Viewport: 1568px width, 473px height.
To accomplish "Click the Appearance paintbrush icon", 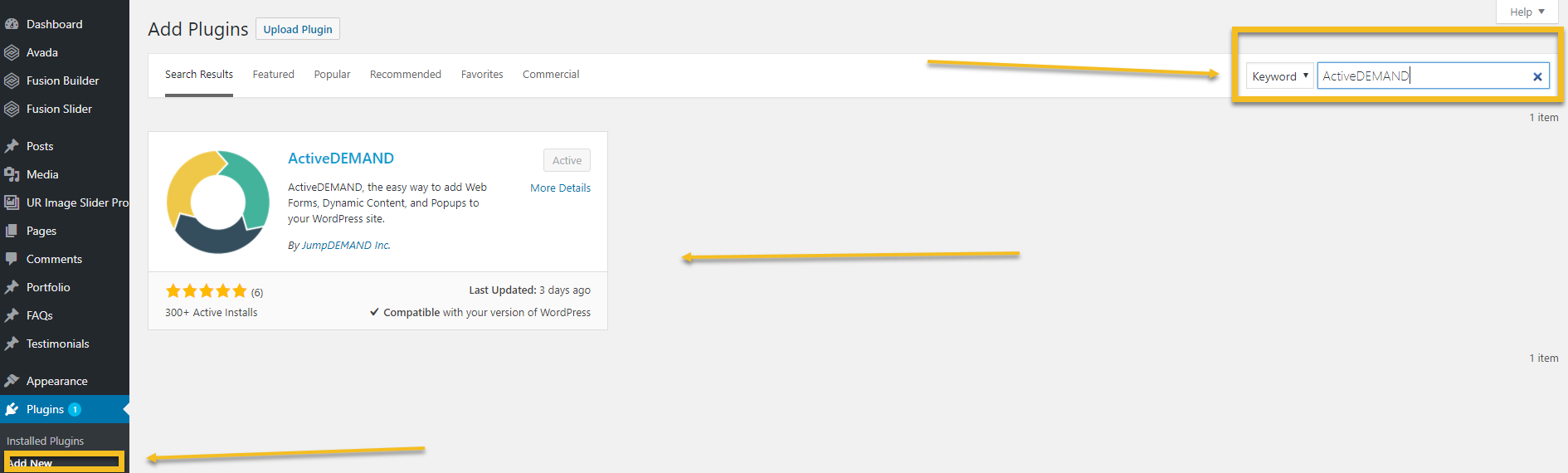I will pyautogui.click(x=12, y=381).
